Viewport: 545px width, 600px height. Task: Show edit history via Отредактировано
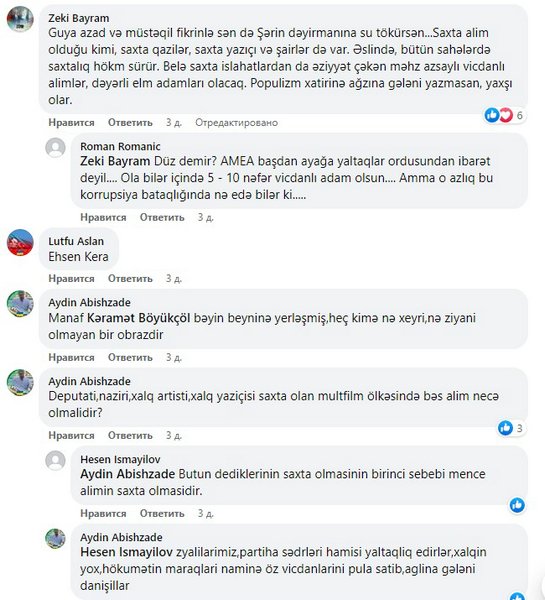point(237,123)
